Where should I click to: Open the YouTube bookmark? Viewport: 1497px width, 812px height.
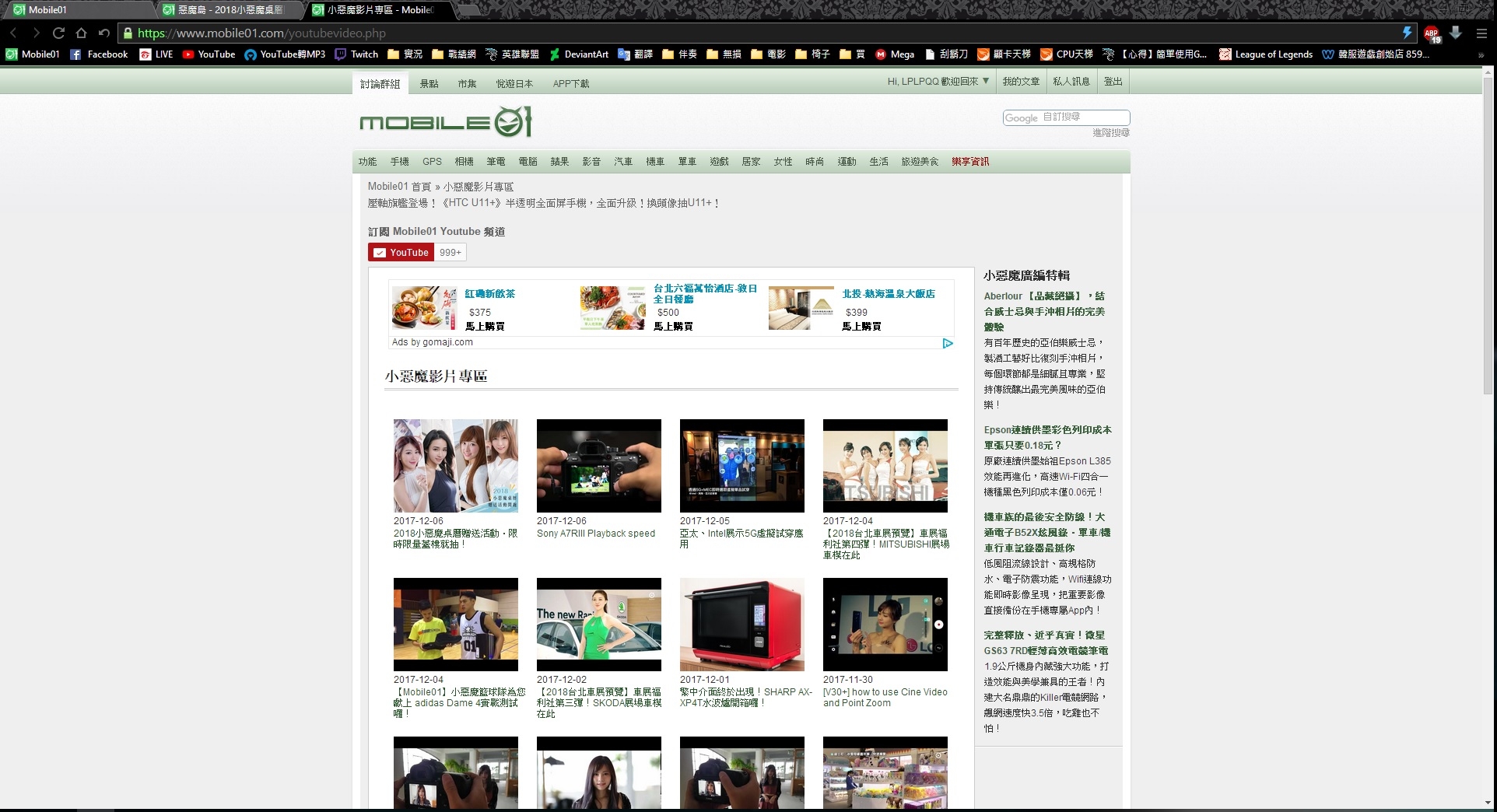[209, 54]
